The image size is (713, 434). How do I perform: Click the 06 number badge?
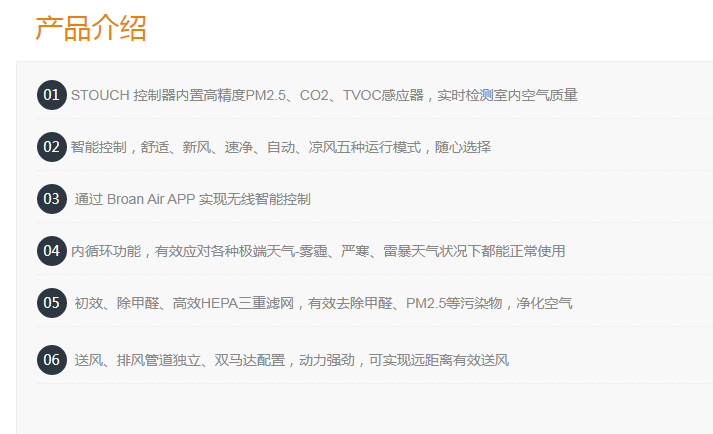[x=52, y=360]
